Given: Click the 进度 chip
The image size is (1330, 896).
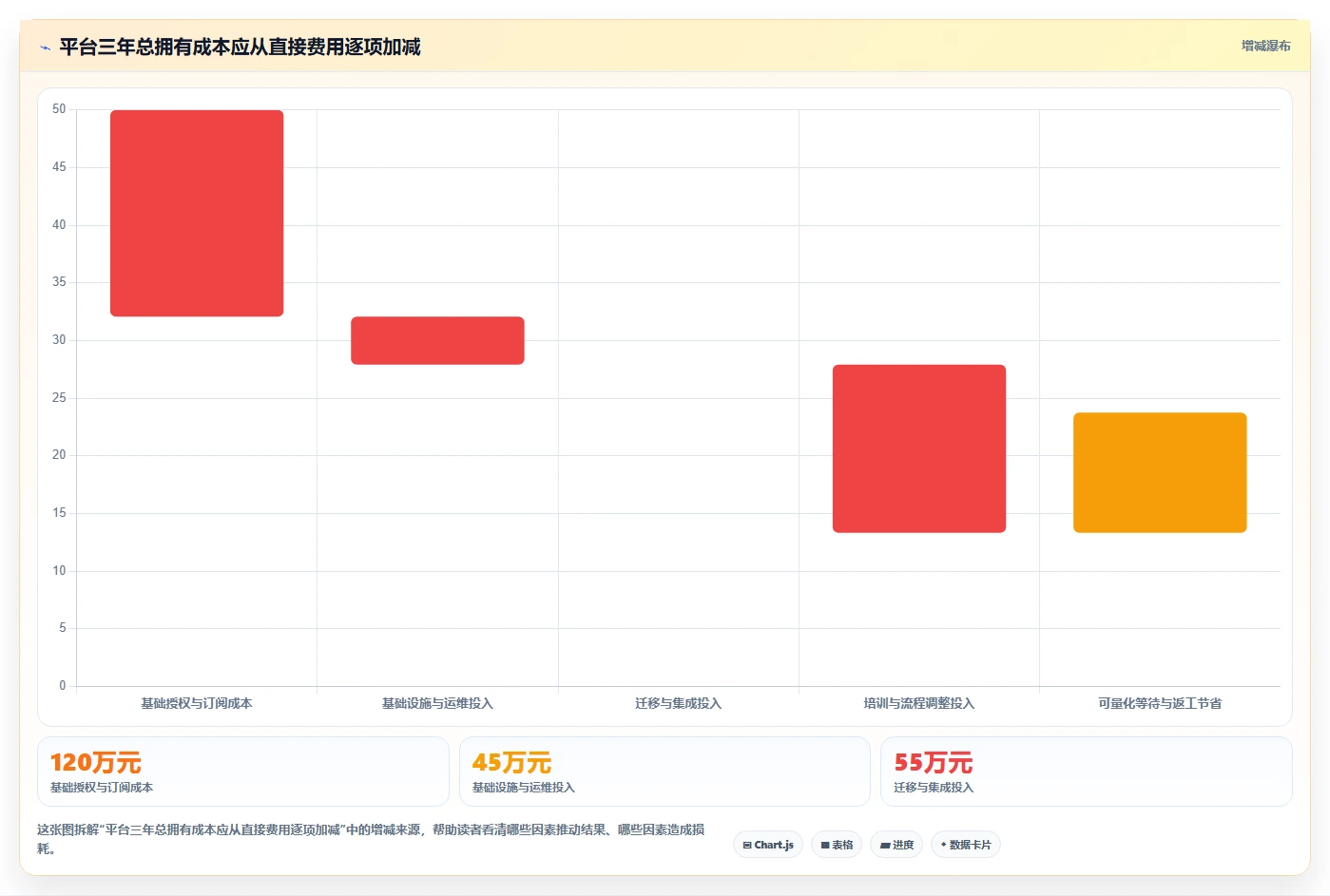Looking at the screenshot, I should (896, 845).
